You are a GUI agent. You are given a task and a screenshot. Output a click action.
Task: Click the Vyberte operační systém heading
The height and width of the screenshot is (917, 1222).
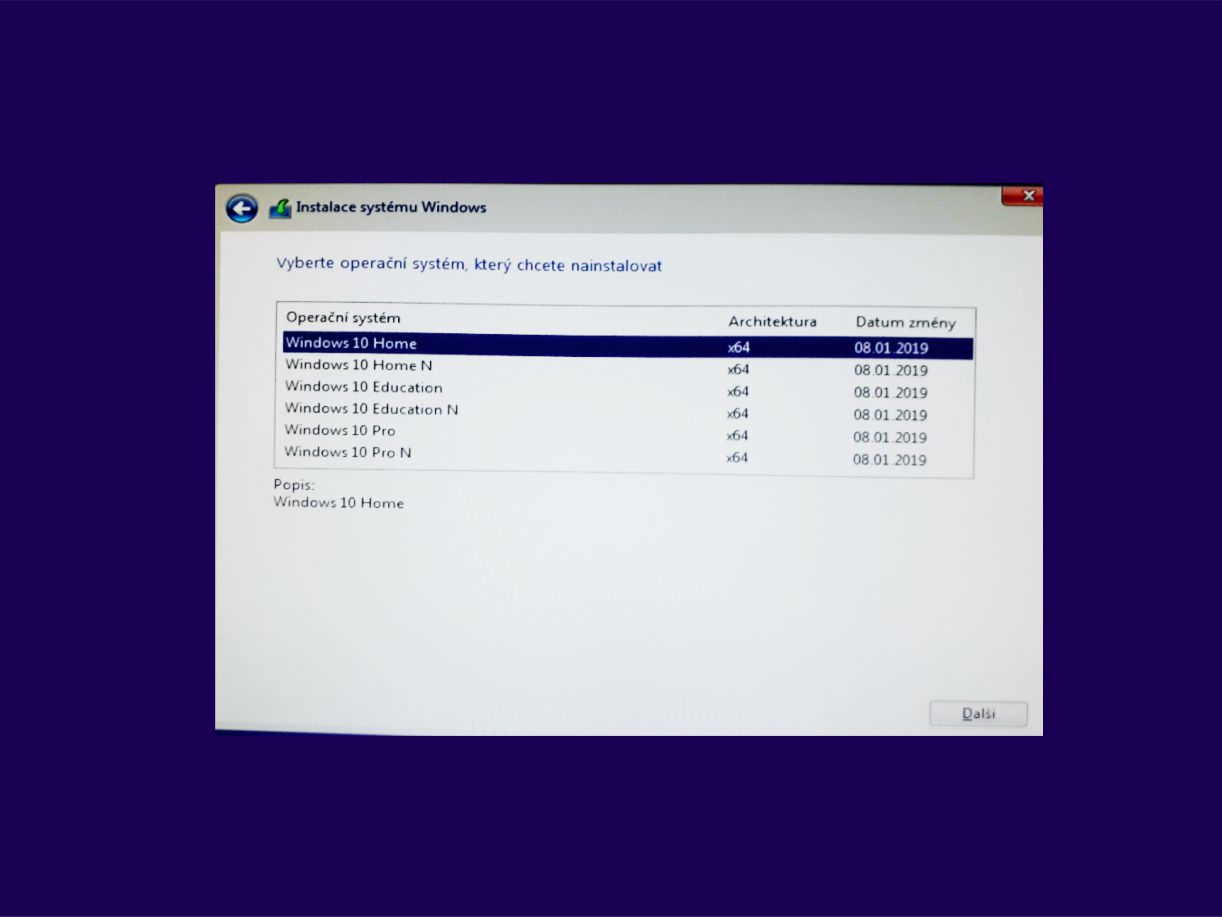[469, 265]
